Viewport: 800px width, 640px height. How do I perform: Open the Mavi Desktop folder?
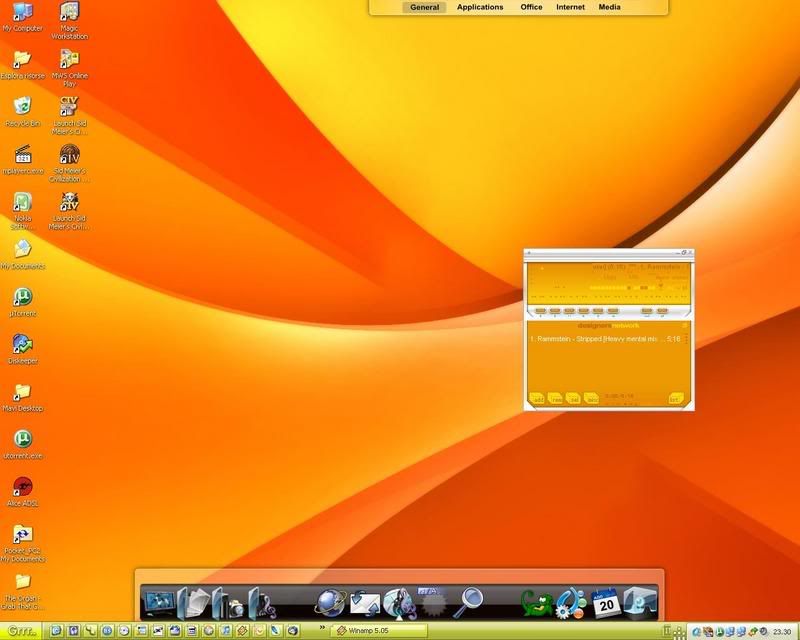click(x=22, y=397)
